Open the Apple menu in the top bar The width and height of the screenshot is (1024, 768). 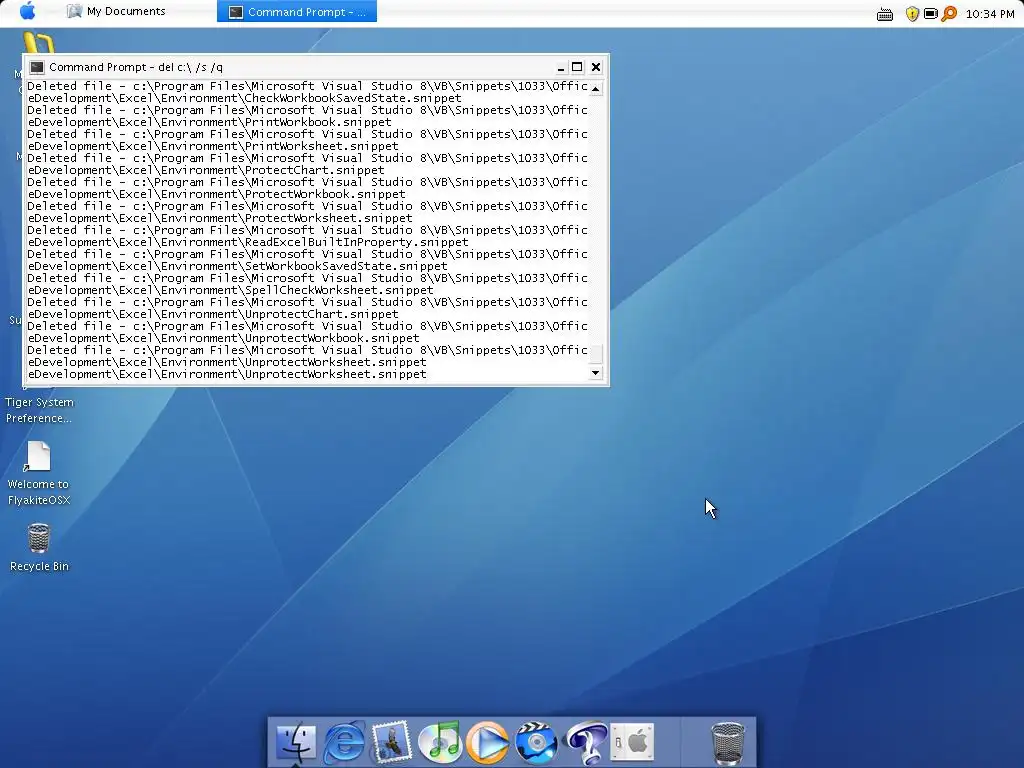click(27, 11)
